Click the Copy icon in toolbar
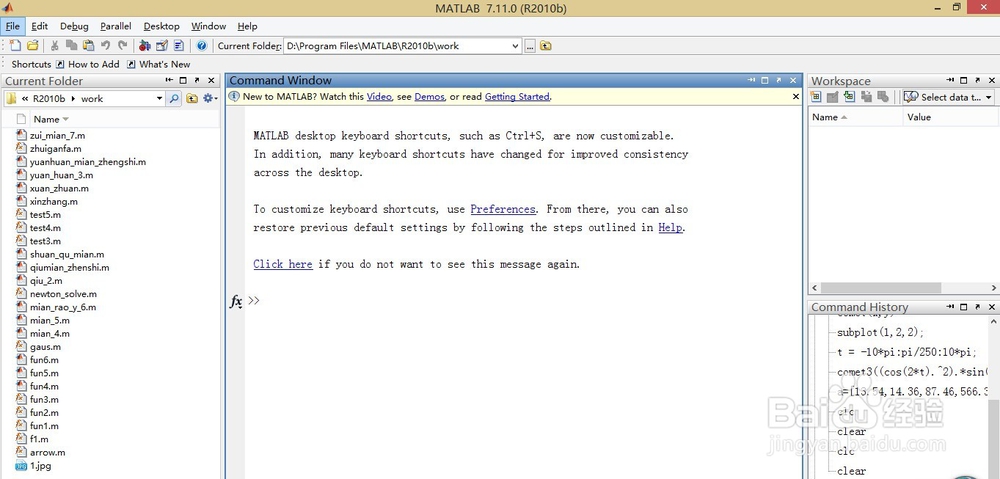The height and width of the screenshot is (479, 1000). coord(71,45)
